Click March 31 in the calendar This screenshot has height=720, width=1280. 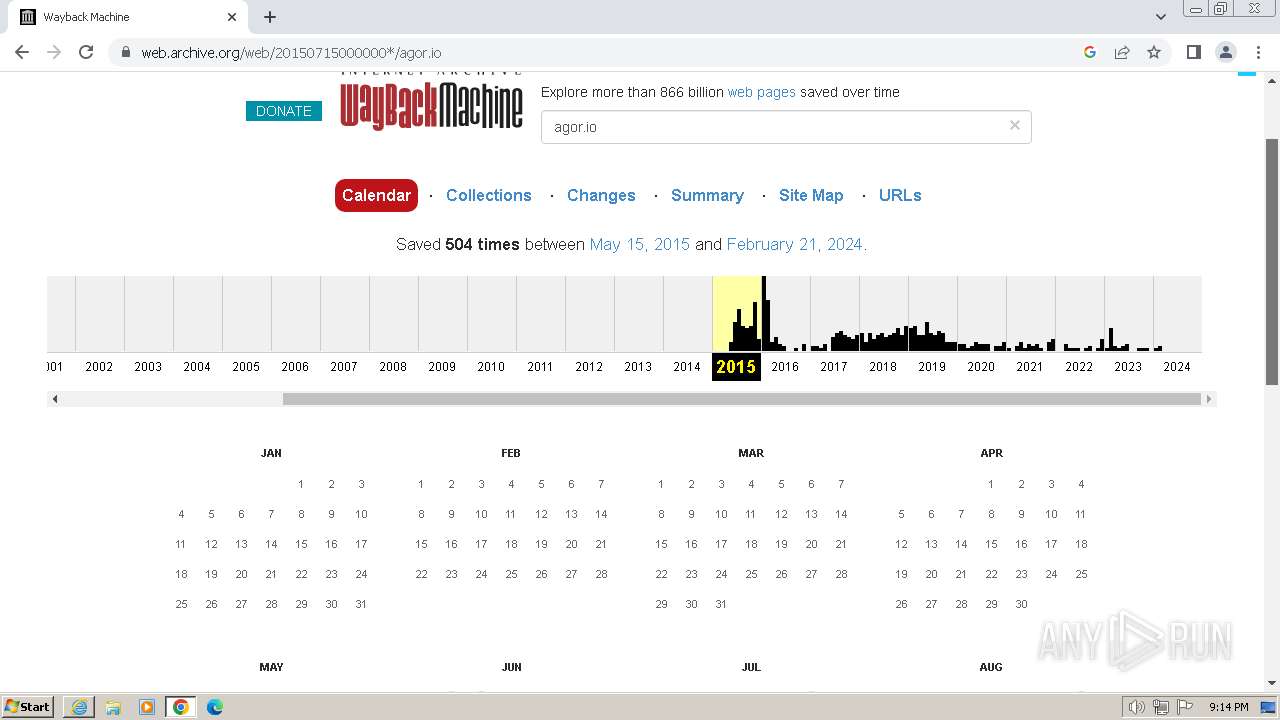(721, 604)
